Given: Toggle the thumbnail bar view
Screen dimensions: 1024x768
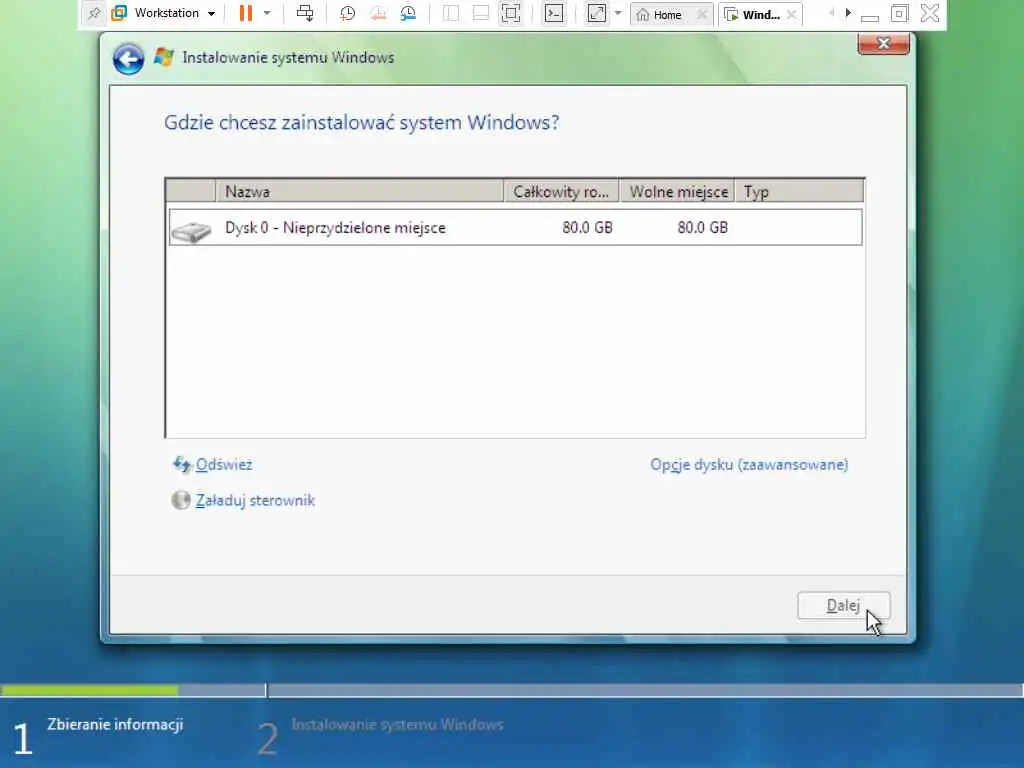Looking at the screenshot, I should click(x=481, y=13).
